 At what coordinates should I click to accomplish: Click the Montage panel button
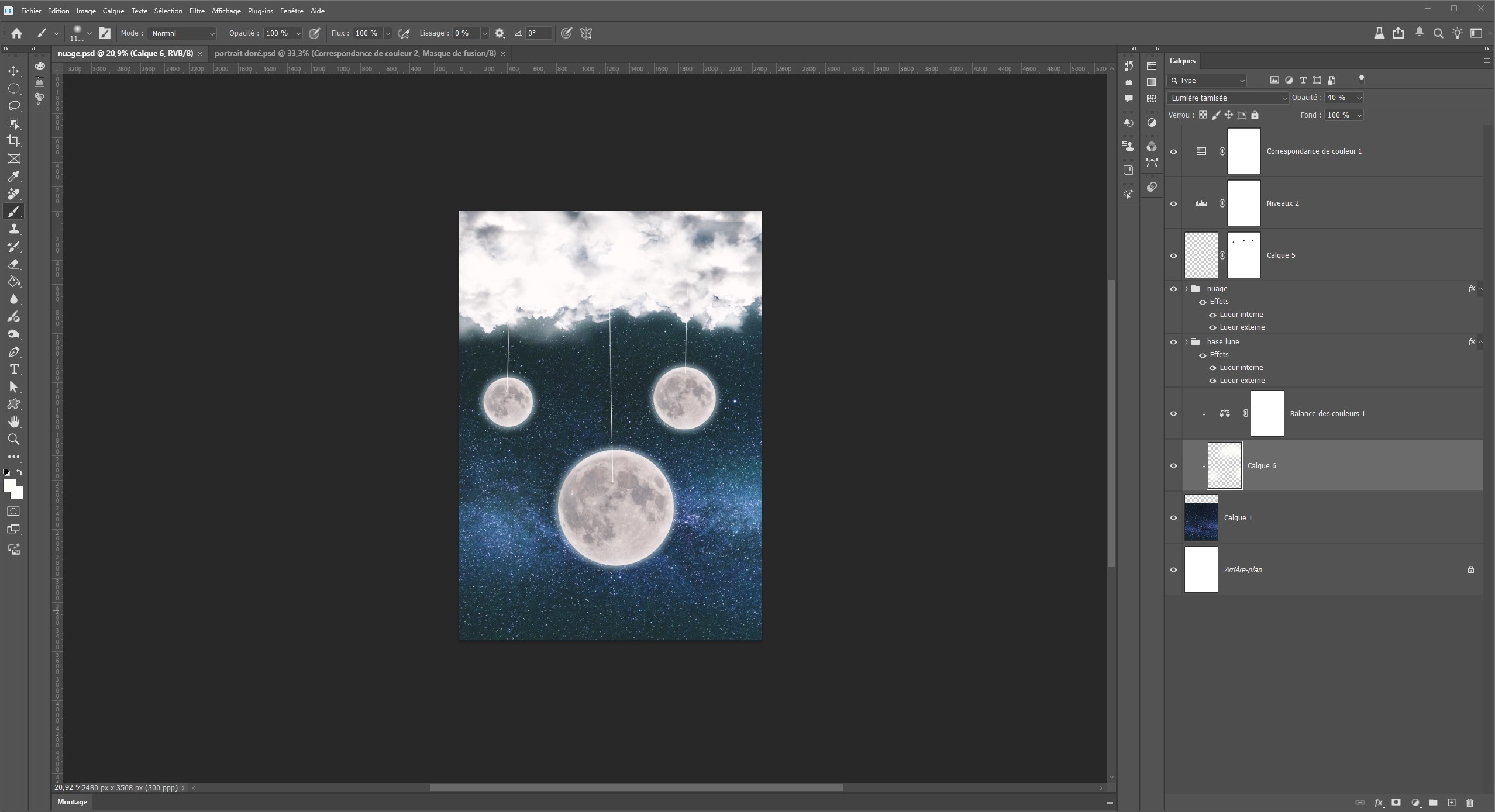[72, 802]
